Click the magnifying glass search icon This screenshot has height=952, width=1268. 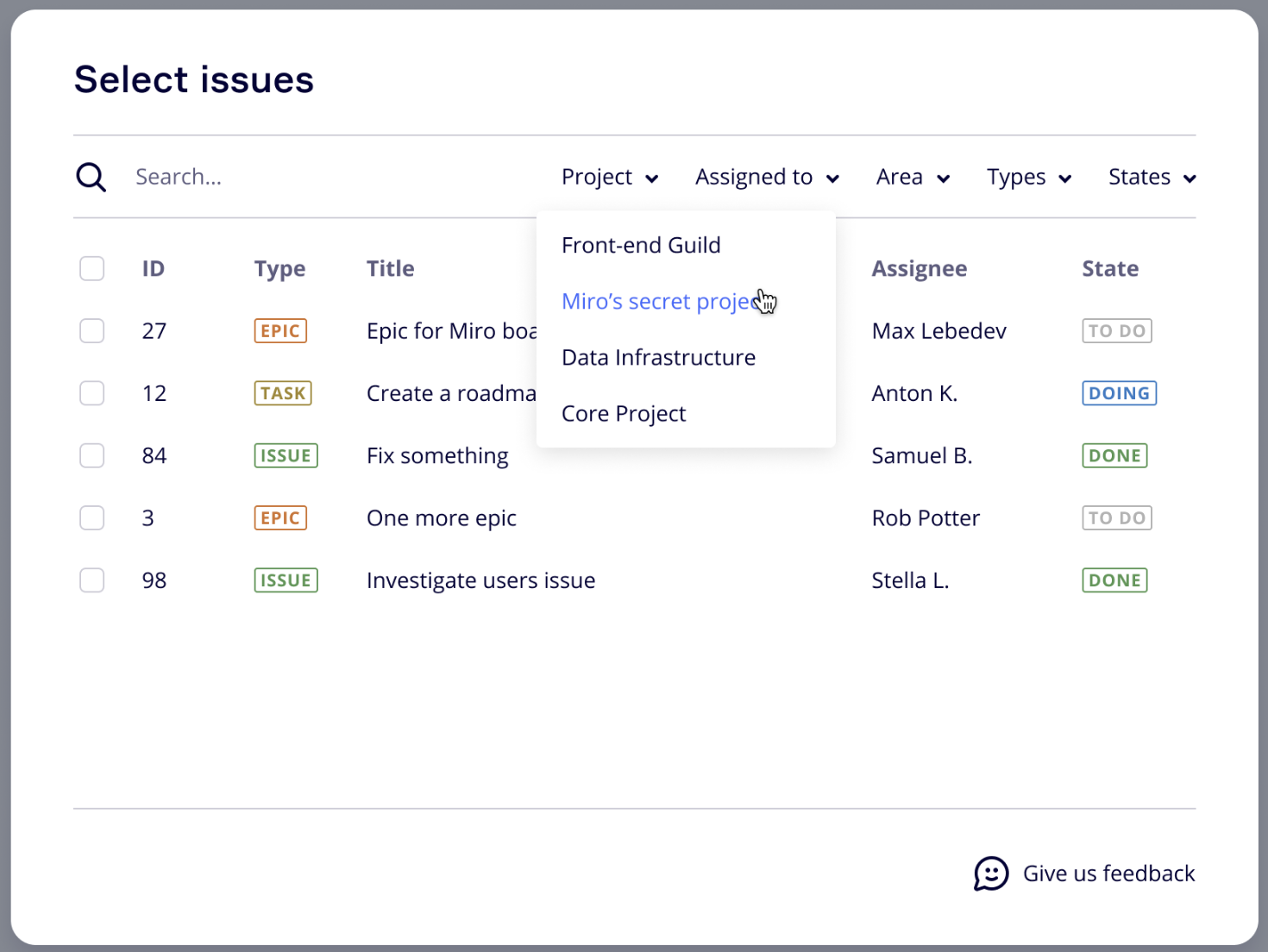tap(91, 178)
